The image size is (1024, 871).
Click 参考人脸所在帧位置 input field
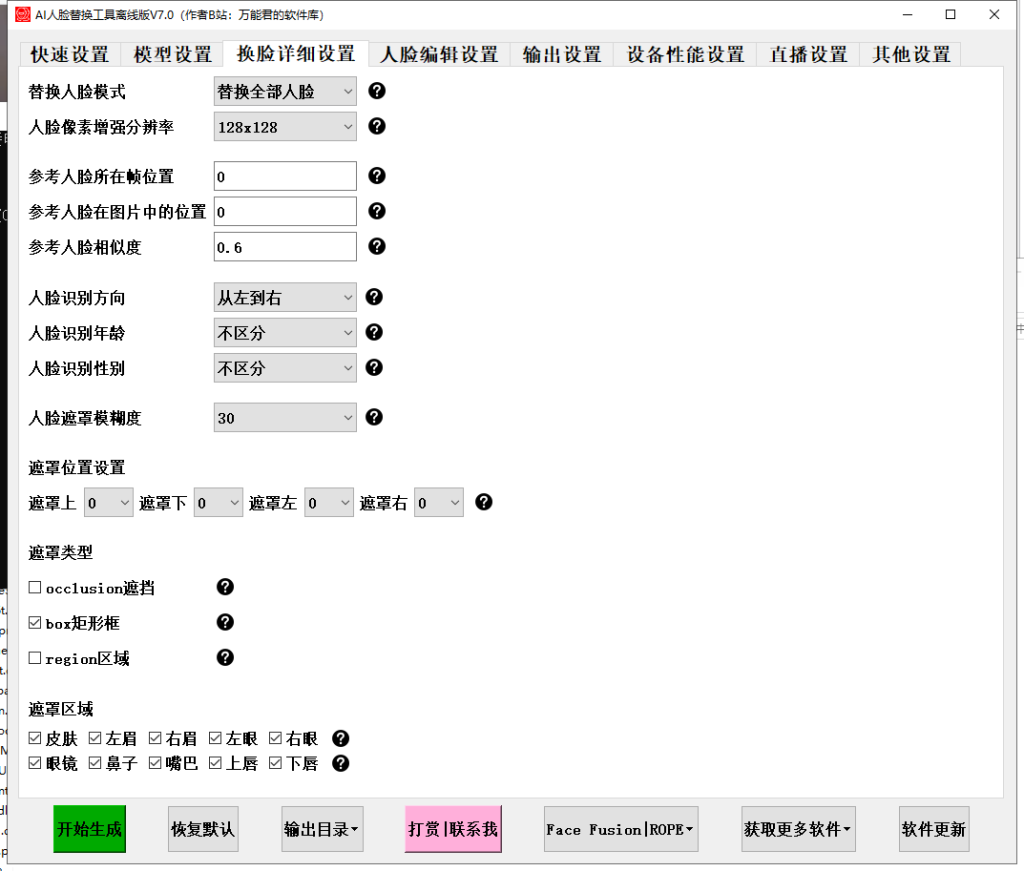click(285, 176)
